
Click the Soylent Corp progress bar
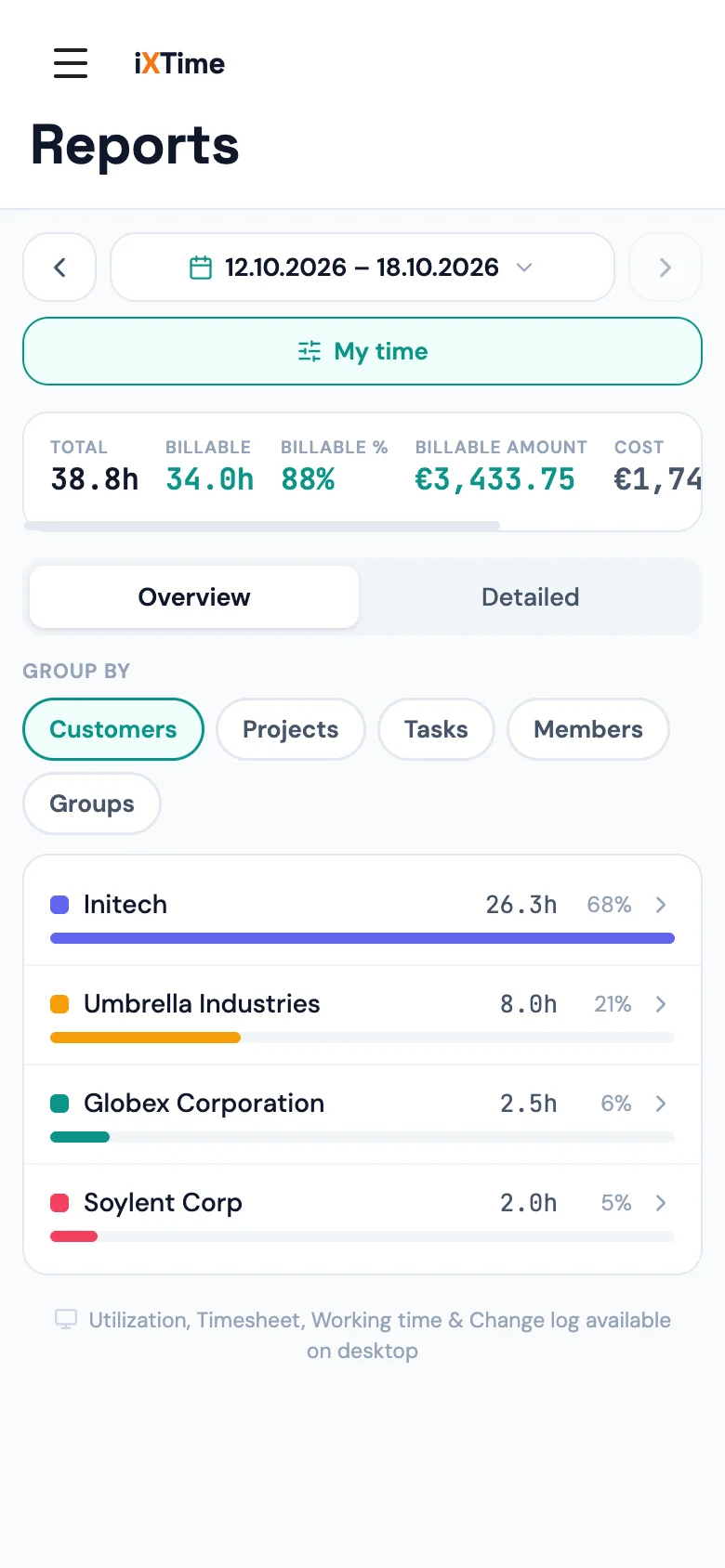(x=362, y=1236)
